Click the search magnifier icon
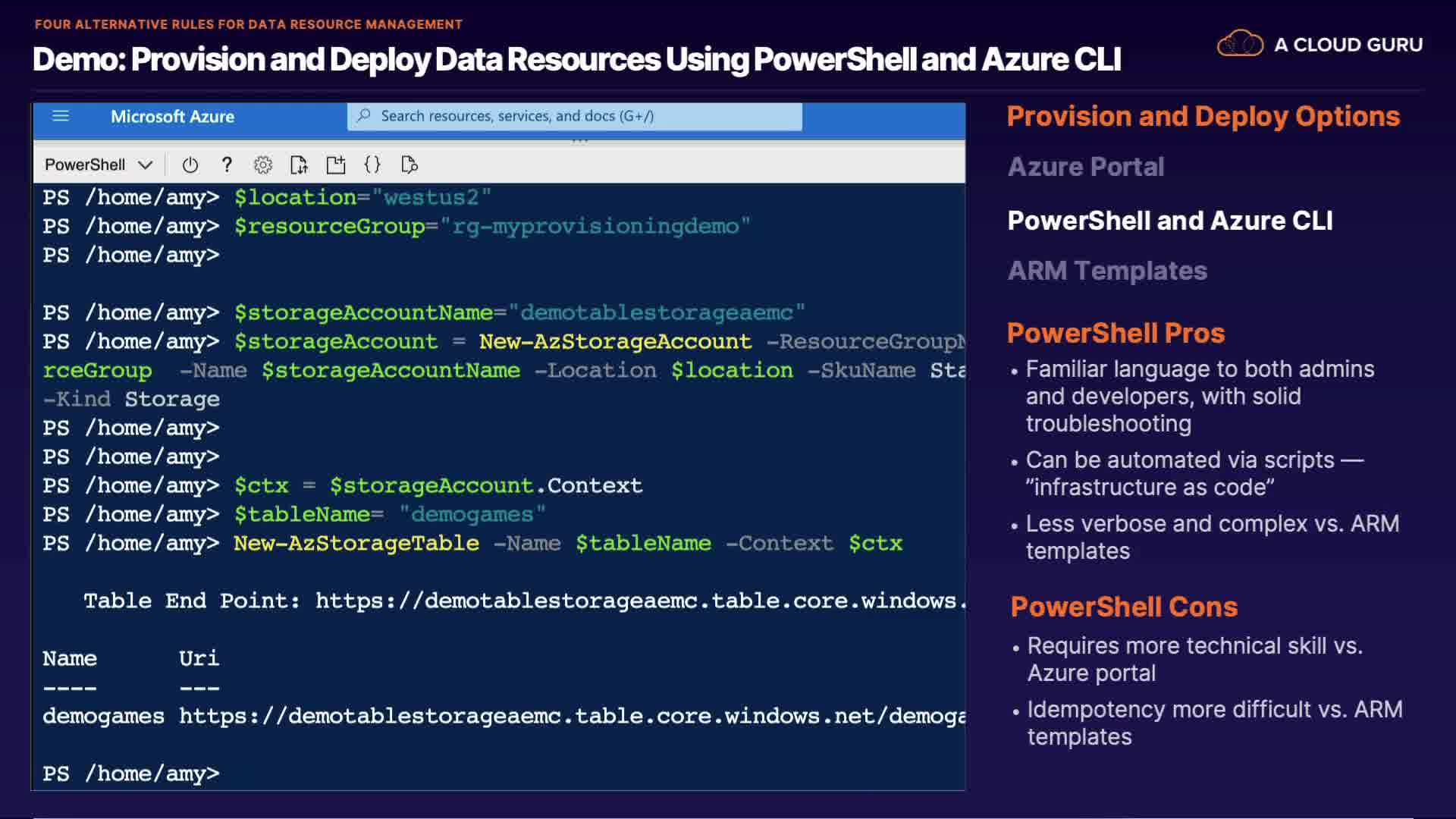 pyautogui.click(x=364, y=116)
